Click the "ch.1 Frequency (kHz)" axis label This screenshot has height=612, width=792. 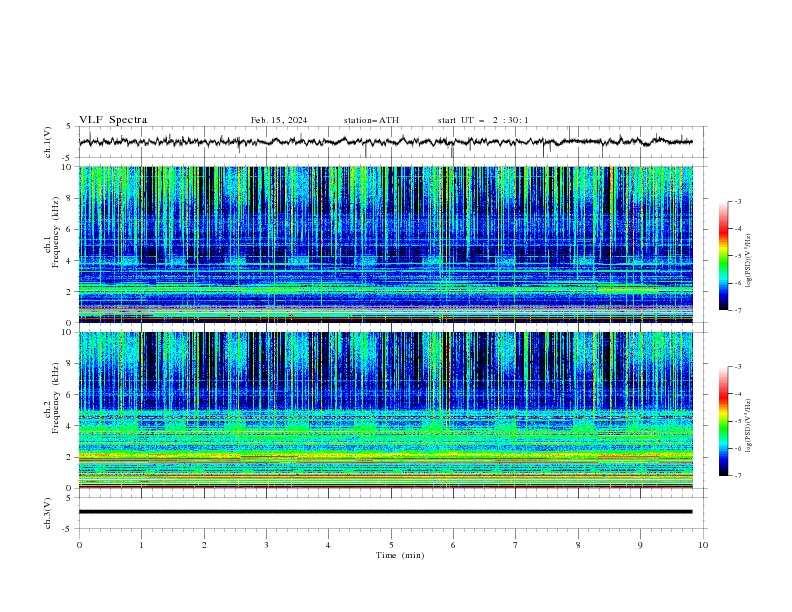click(x=52, y=231)
